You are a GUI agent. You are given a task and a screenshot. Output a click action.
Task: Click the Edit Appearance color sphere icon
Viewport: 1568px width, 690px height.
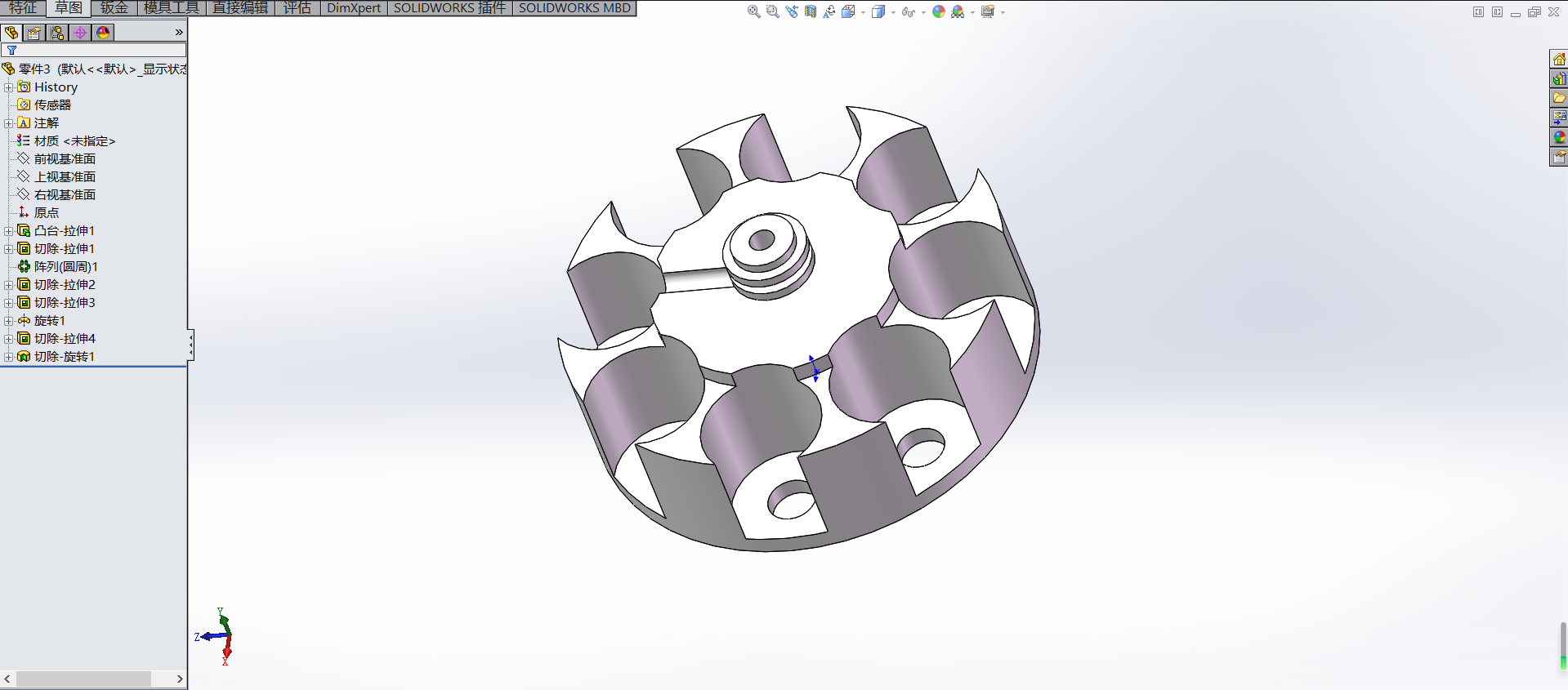click(938, 11)
